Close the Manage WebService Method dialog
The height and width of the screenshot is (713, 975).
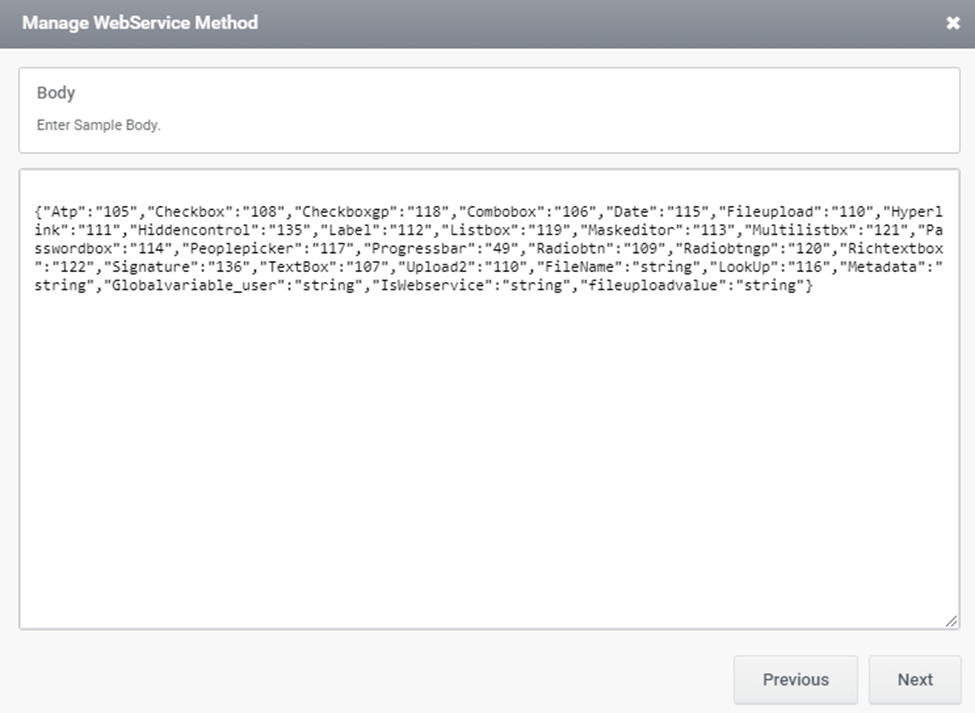tap(953, 23)
